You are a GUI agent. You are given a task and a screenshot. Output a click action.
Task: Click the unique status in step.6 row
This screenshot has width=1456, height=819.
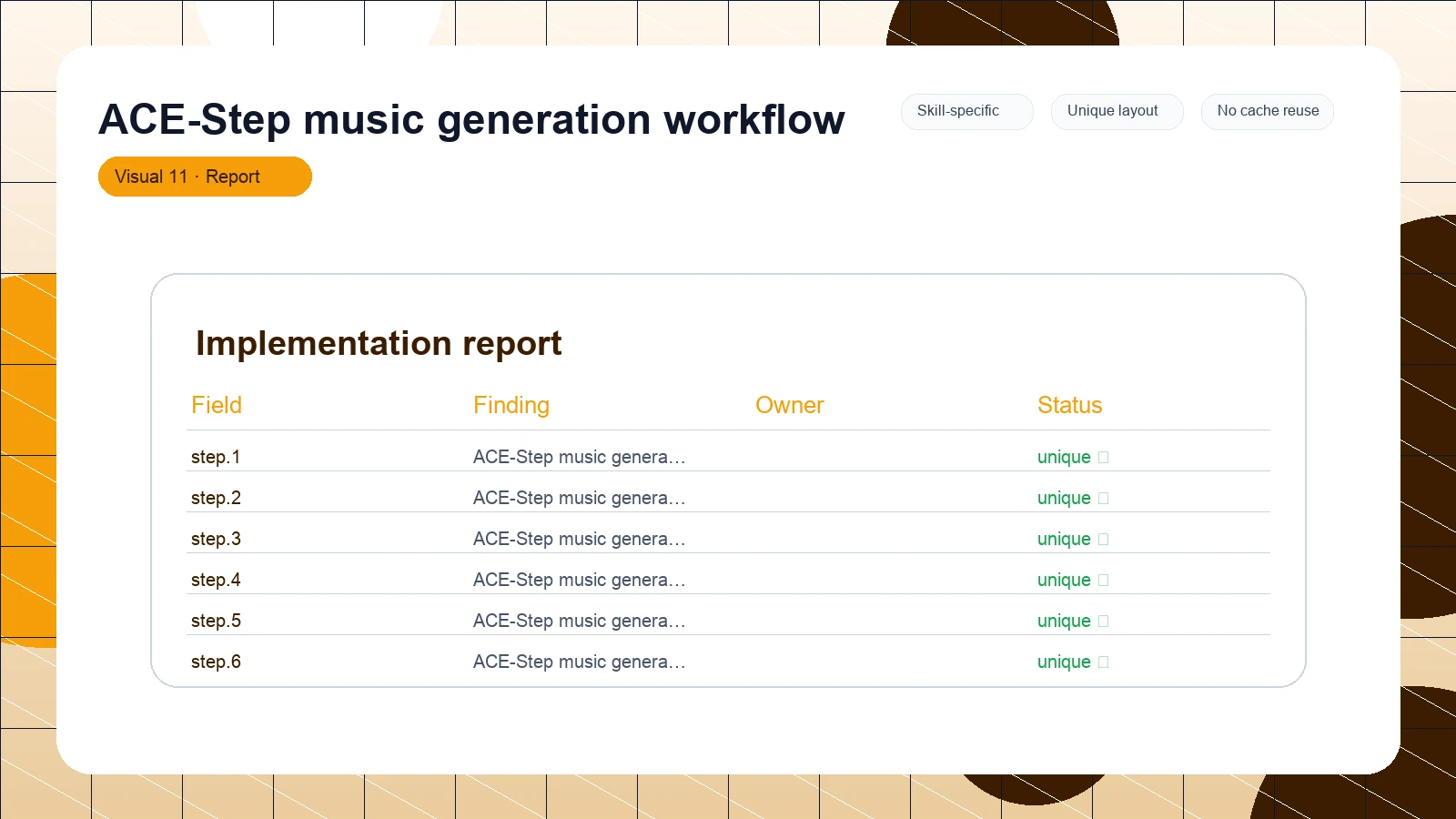pyautogui.click(x=1064, y=662)
